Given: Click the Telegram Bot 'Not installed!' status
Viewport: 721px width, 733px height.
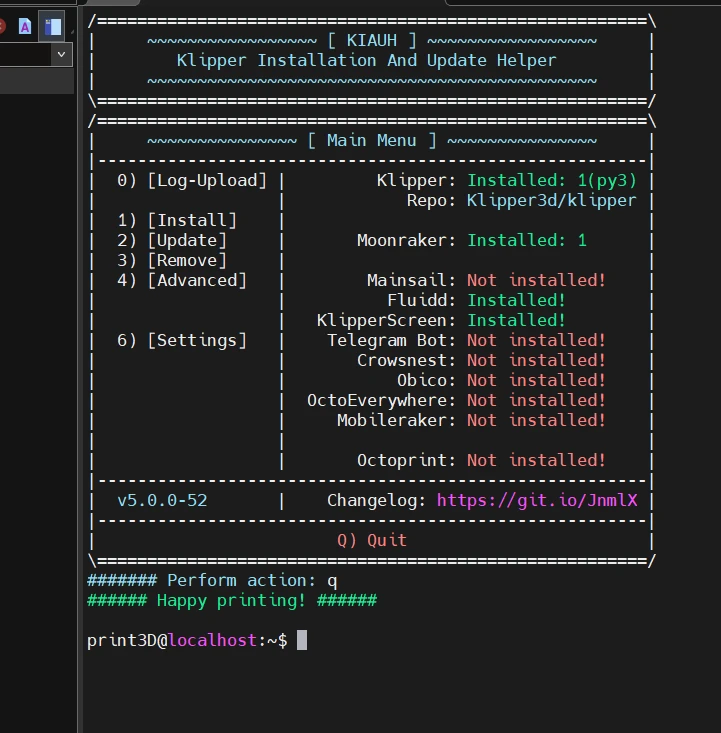Looking at the screenshot, I should tap(536, 340).
